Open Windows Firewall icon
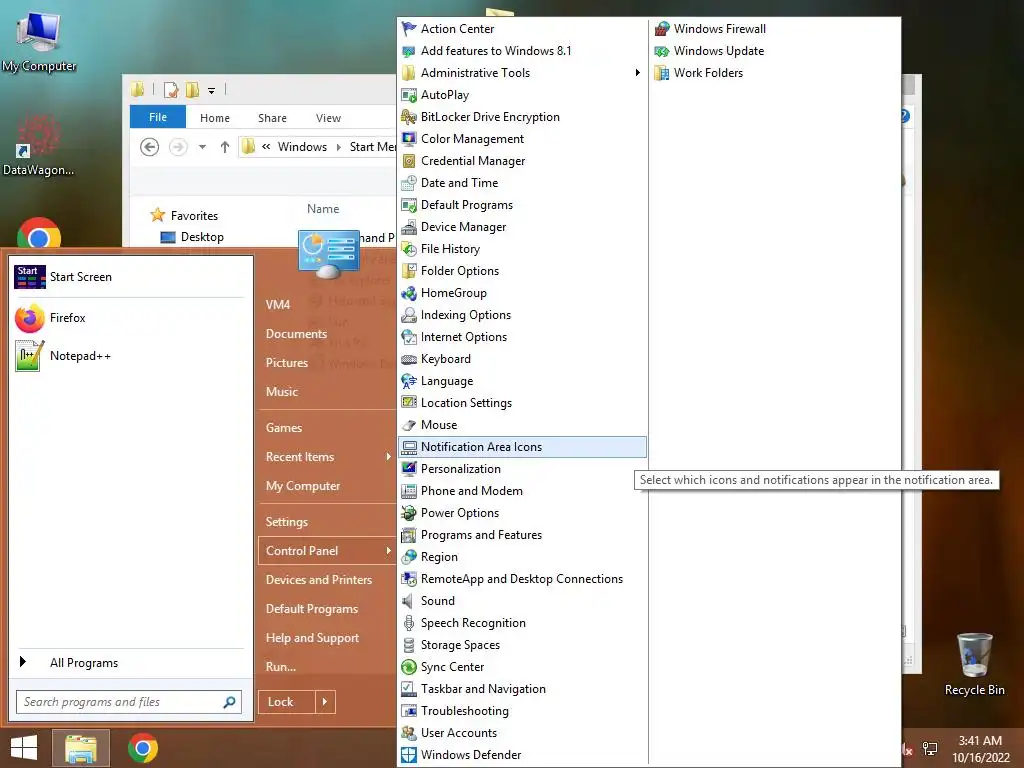Image resolution: width=1024 pixels, height=768 pixels. coord(662,29)
